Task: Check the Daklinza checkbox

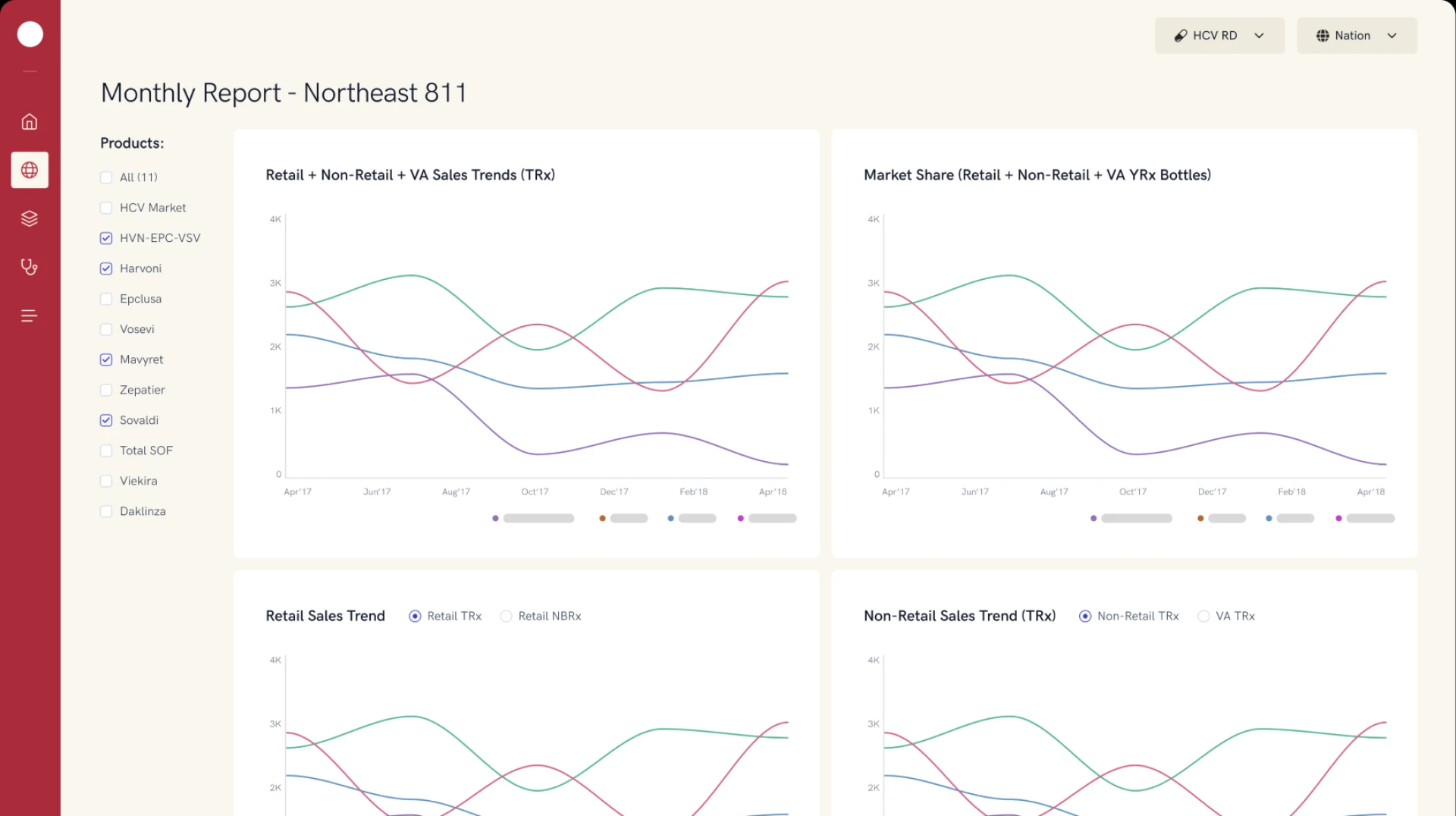Action: pyautogui.click(x=106, y=510)
